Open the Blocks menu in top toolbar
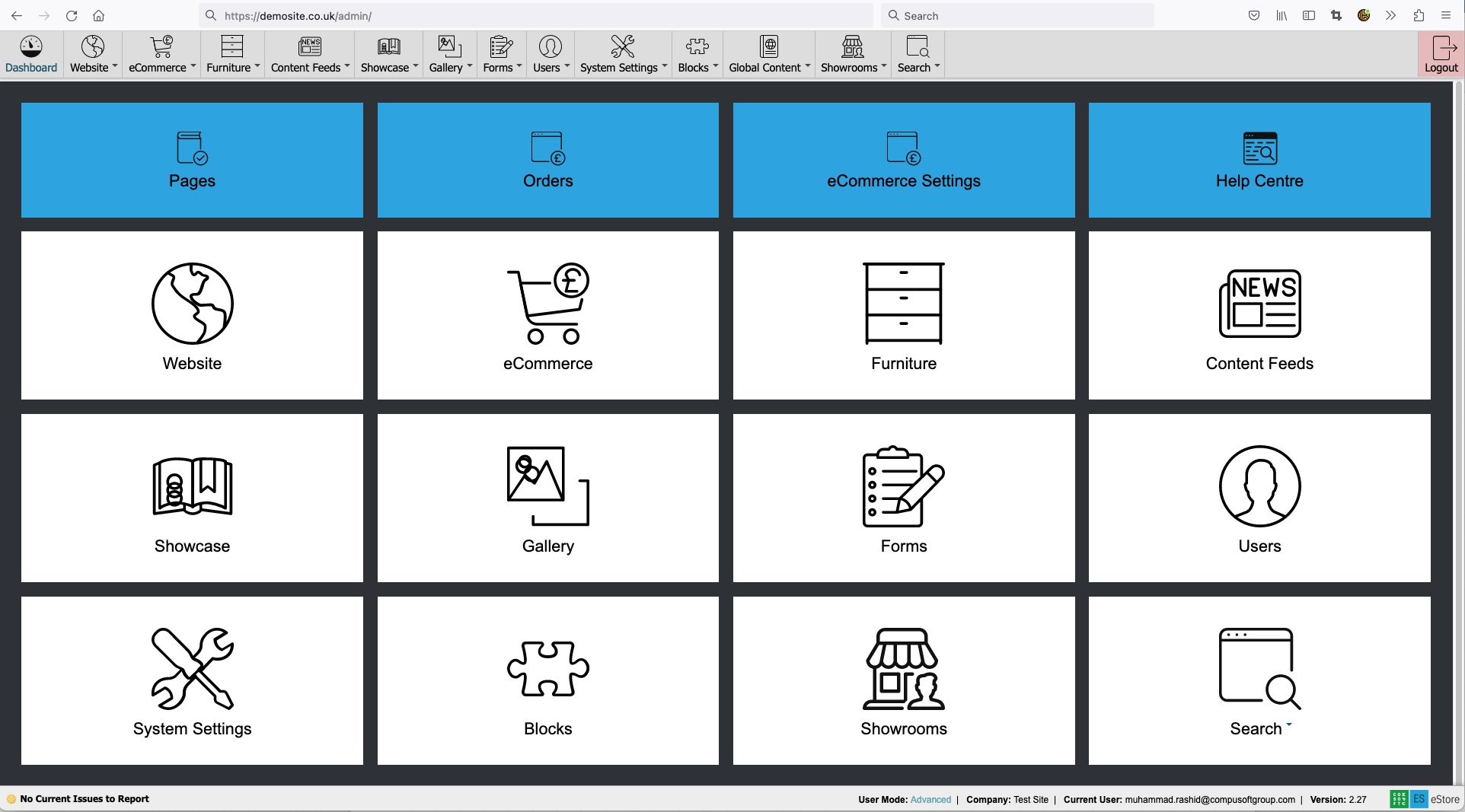This screenshot has height=812, width=1465. [697, 54]
